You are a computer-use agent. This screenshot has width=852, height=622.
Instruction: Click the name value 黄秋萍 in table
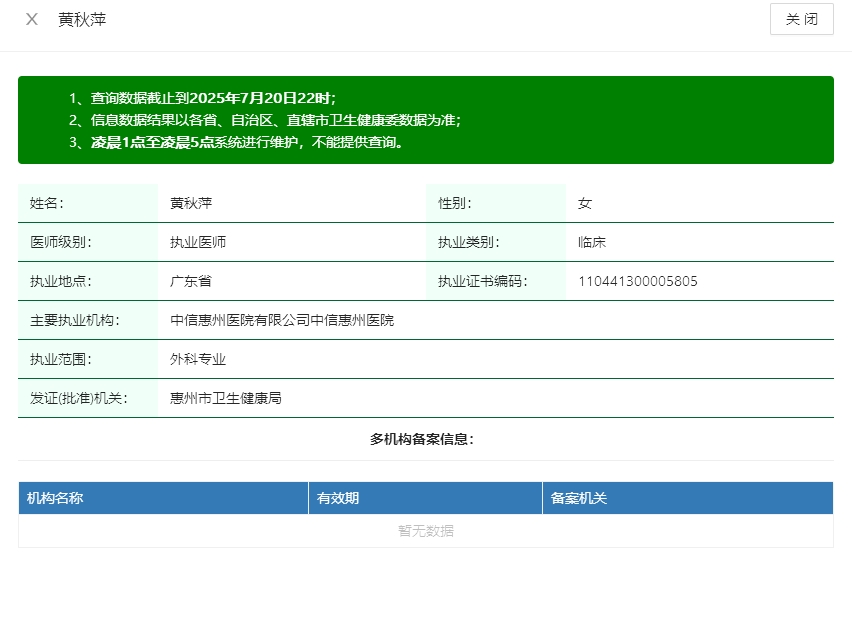191,203
